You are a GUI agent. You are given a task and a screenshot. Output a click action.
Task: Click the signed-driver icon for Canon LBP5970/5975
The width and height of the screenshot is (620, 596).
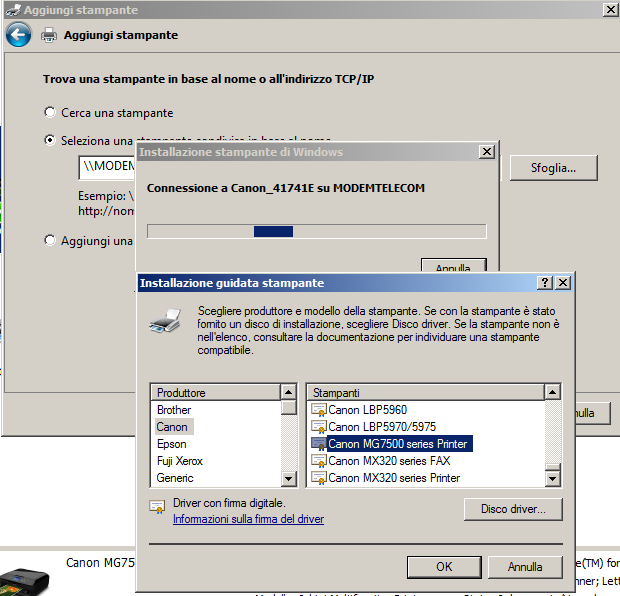[319, 427]
